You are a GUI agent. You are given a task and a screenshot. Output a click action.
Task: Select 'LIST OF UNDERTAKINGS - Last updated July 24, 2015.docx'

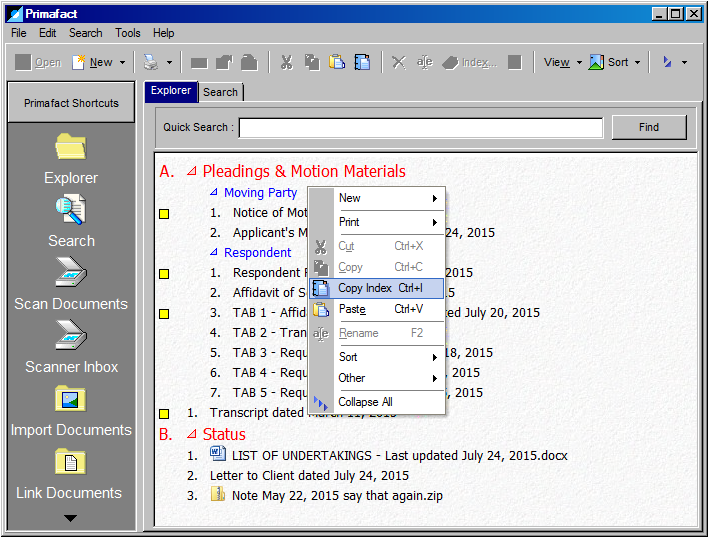point(400,456)
